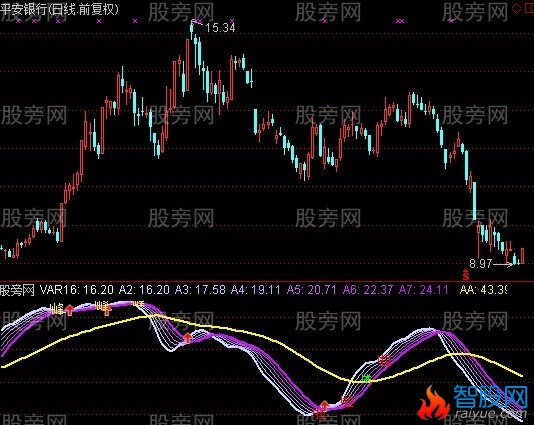Click the red up arrow at the indicator trough

(324, 405)
